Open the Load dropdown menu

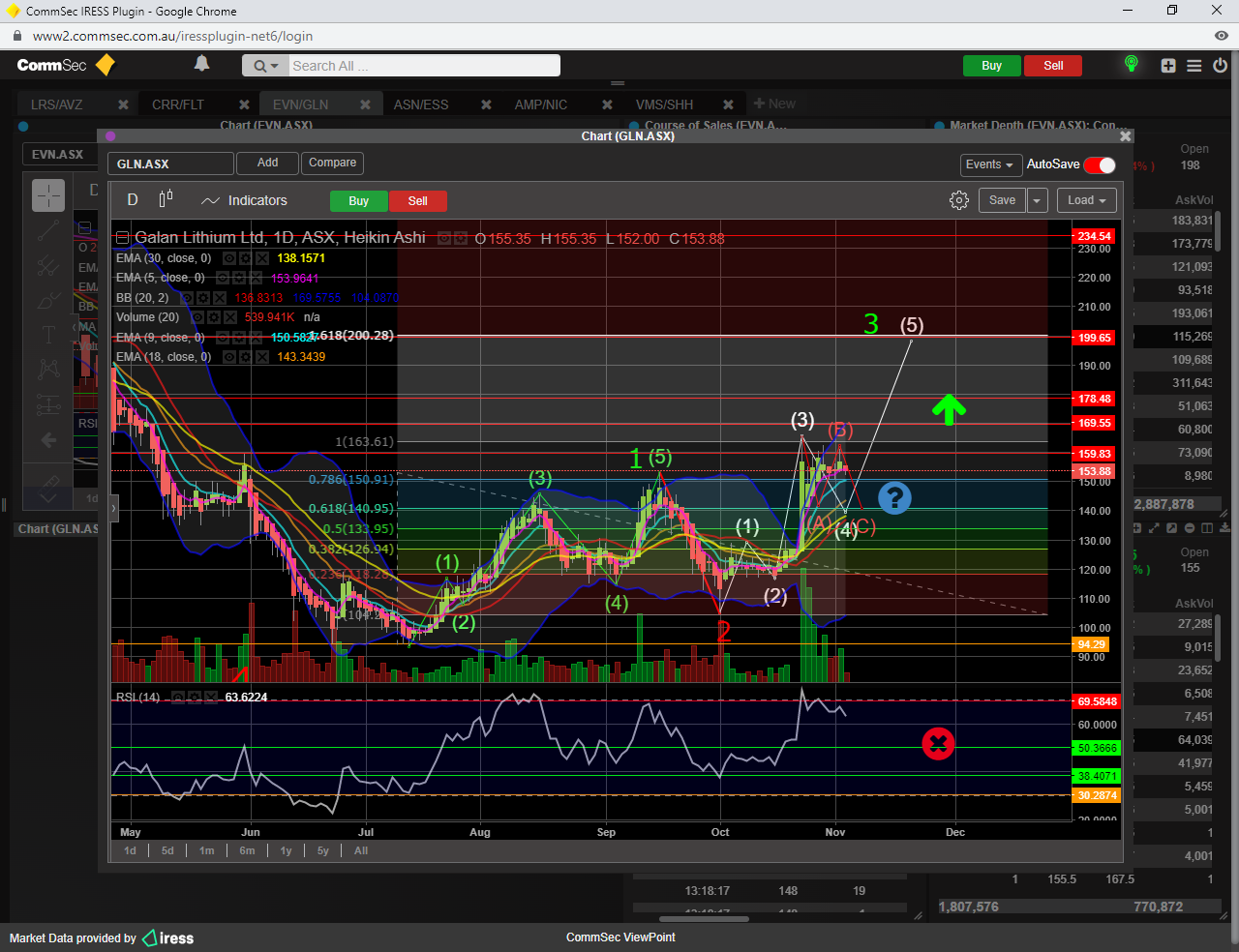click(1087, 200)
